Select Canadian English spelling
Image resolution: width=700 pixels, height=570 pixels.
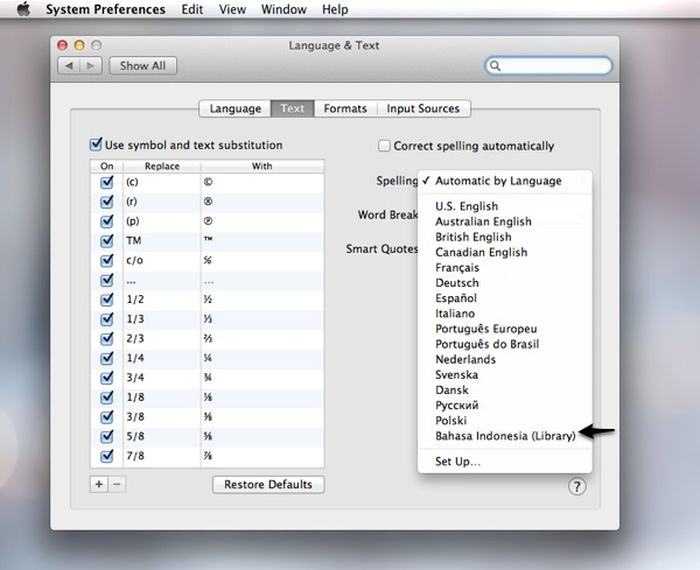coord(505,252)
